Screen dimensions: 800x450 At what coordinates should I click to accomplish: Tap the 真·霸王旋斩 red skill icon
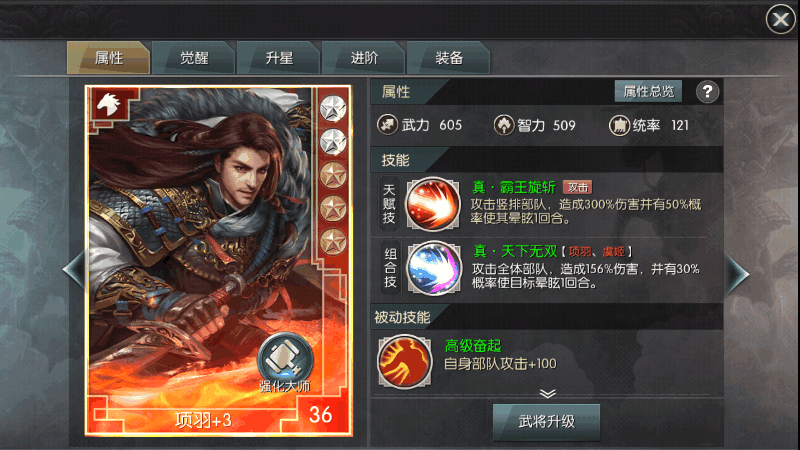tap(433, 204)
